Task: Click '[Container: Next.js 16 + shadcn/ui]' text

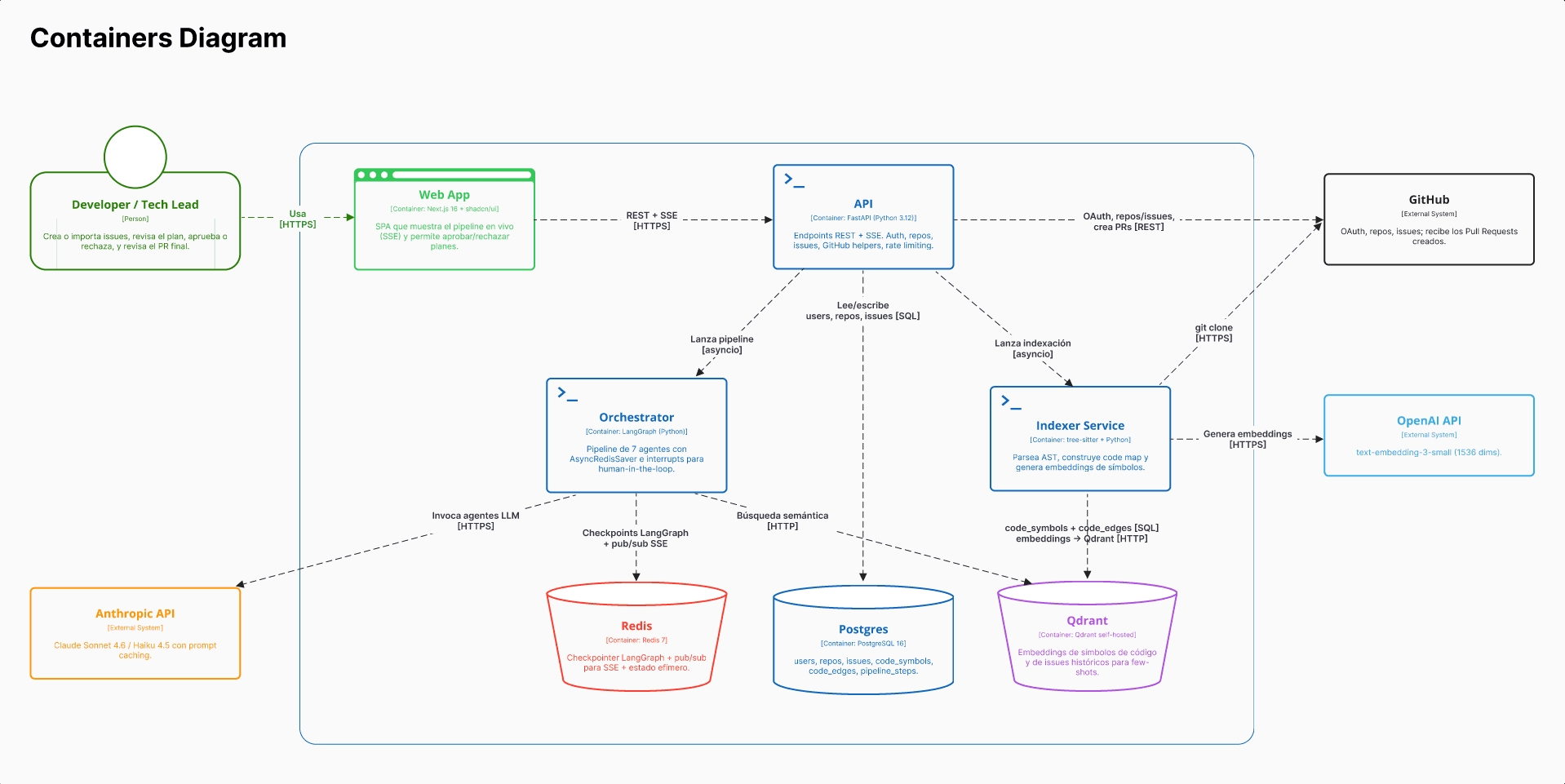Action: pos(445,209)
